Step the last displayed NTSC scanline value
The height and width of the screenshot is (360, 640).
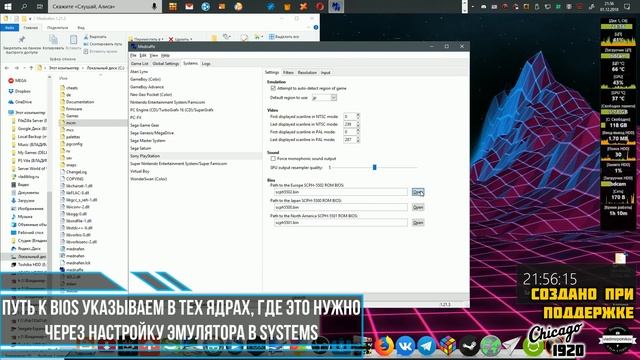[x=358, y=124]
